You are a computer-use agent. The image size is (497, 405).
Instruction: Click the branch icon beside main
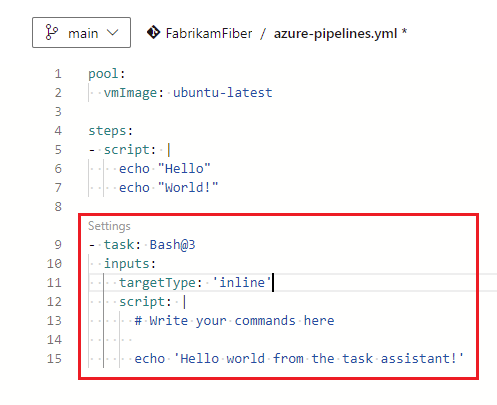[51, 33]
